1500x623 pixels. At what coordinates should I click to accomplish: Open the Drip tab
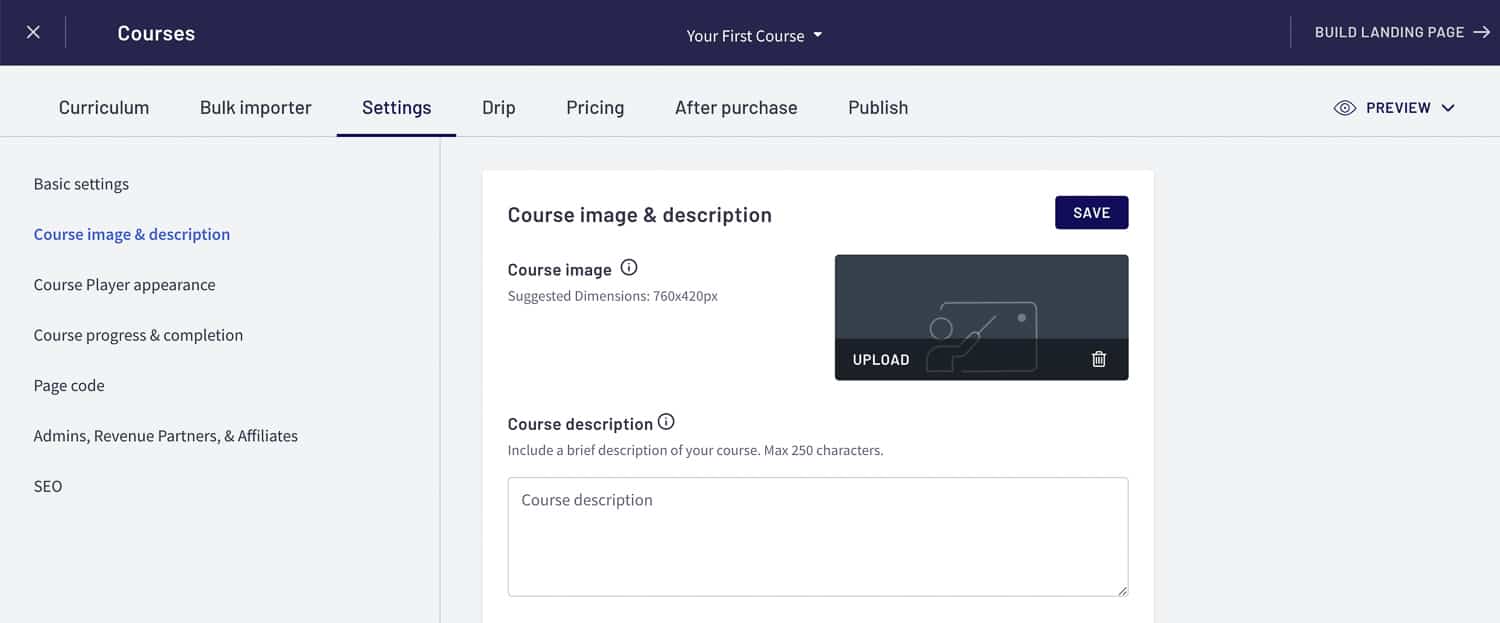pos(498,107)
